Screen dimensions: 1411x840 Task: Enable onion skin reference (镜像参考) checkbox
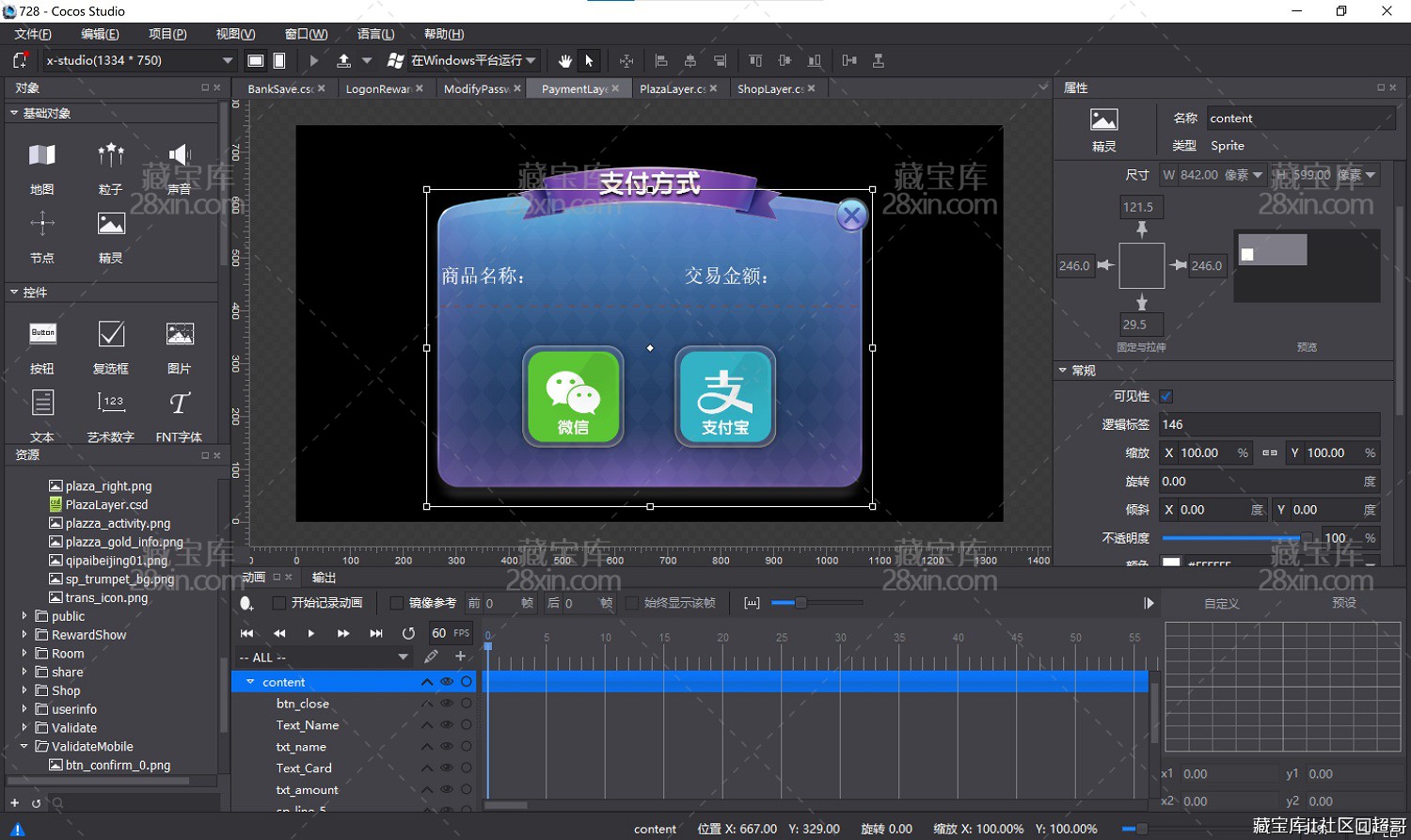coord(397,603)
